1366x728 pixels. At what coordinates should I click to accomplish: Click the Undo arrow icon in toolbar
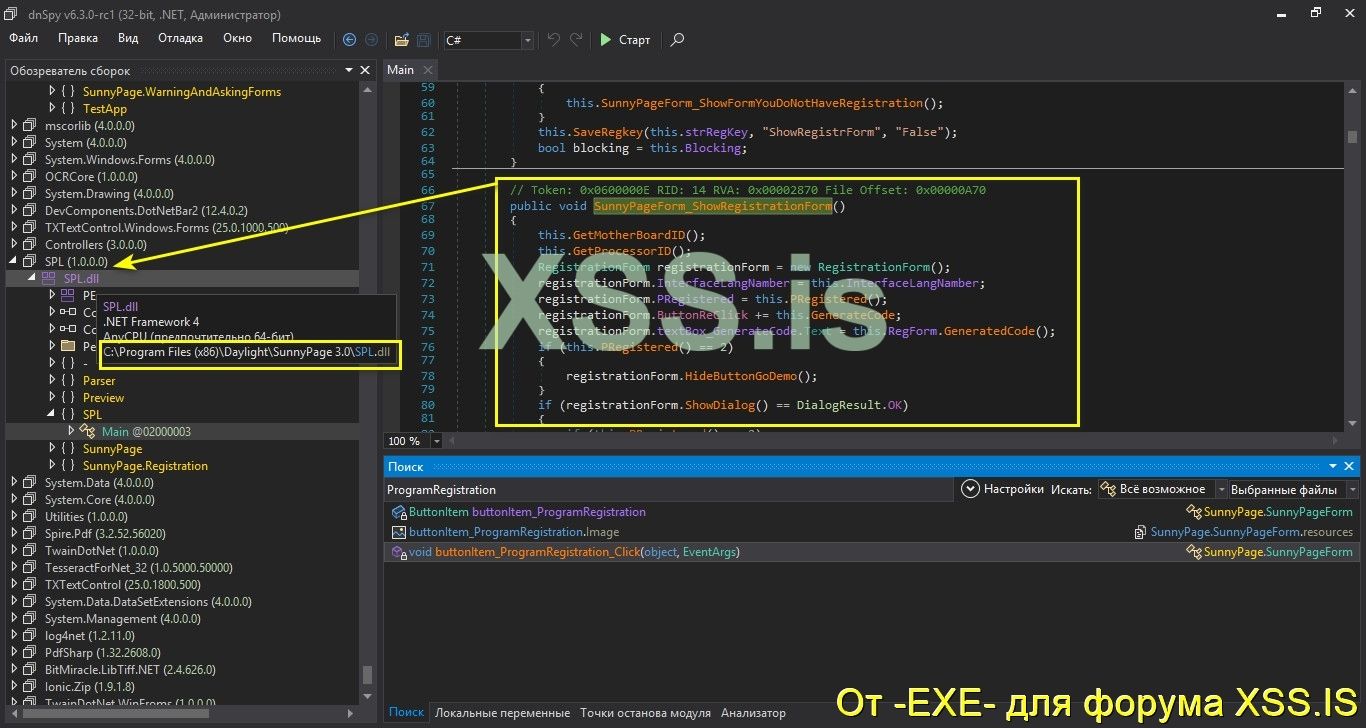tap(551, 40)
